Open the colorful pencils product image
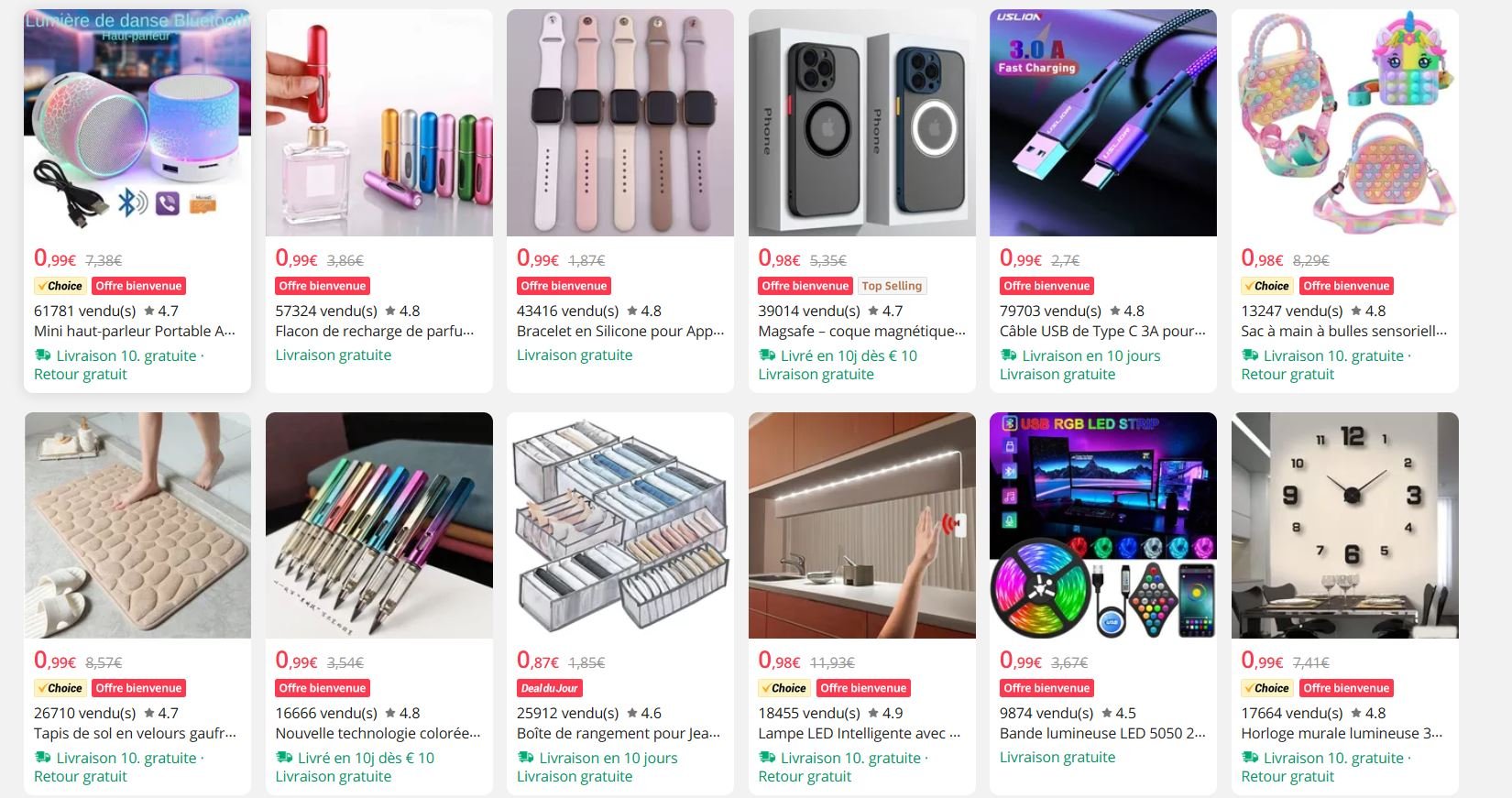 point(379,525)
